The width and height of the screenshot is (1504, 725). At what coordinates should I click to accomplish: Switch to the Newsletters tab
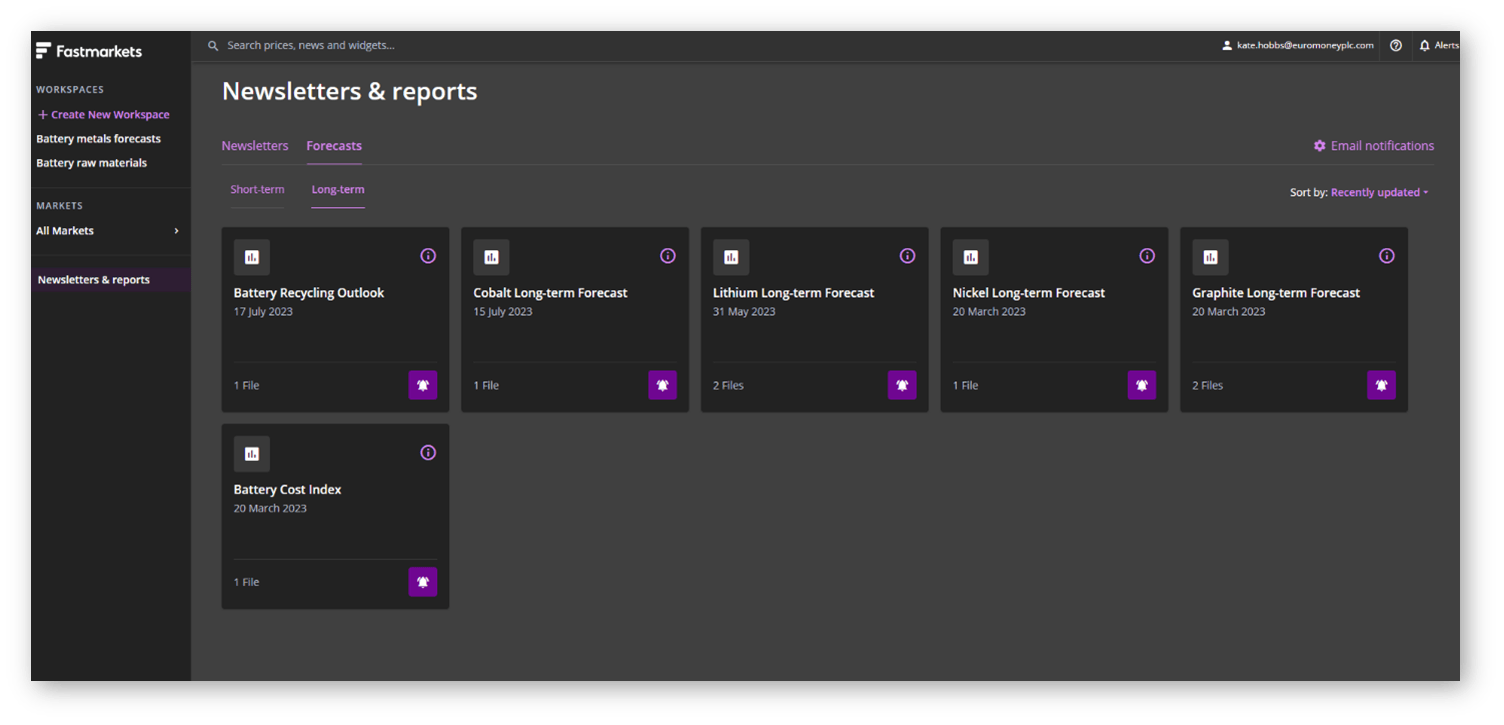coord(255,146)
